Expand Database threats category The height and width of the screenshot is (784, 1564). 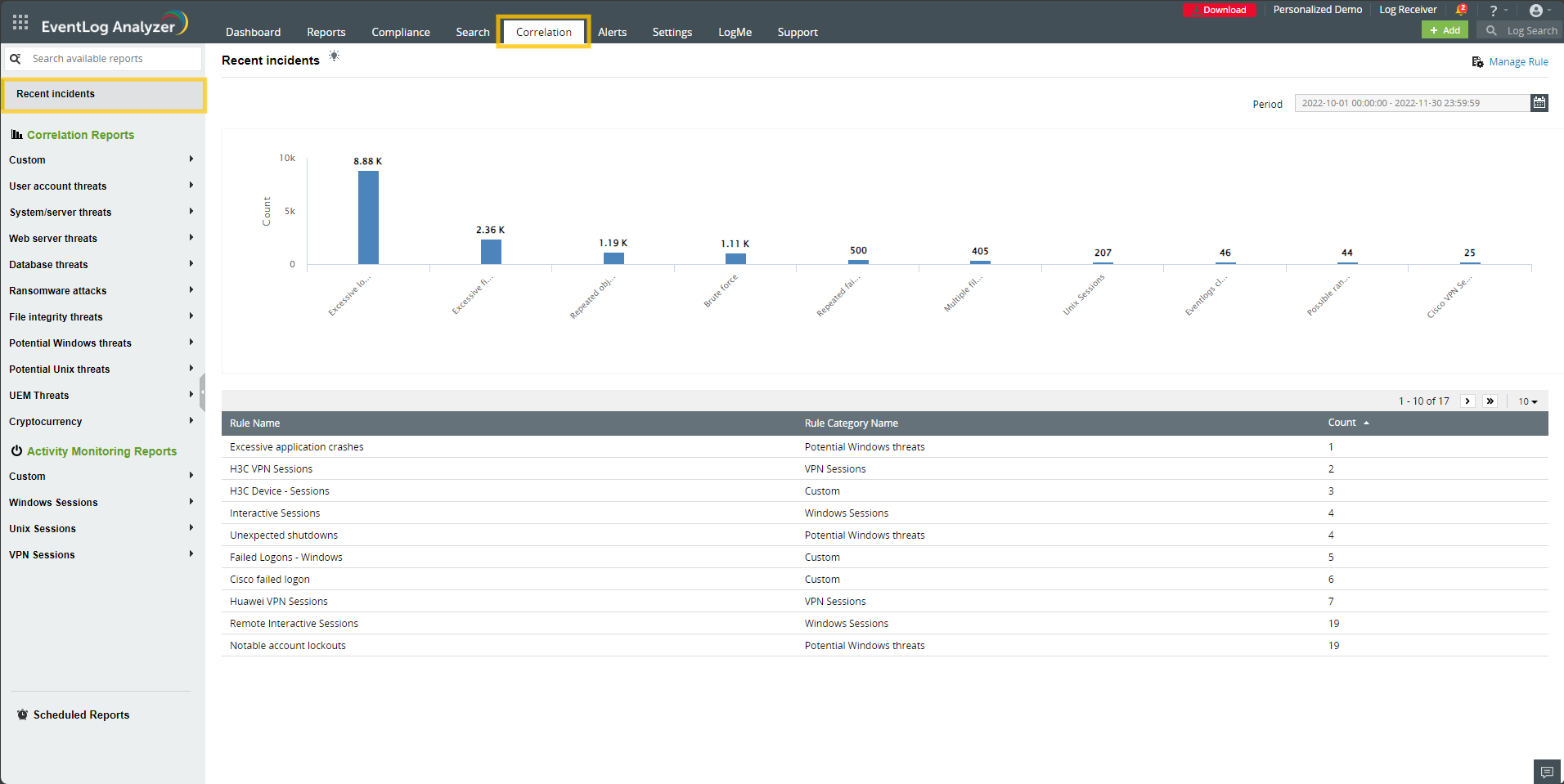pos(102,265)
